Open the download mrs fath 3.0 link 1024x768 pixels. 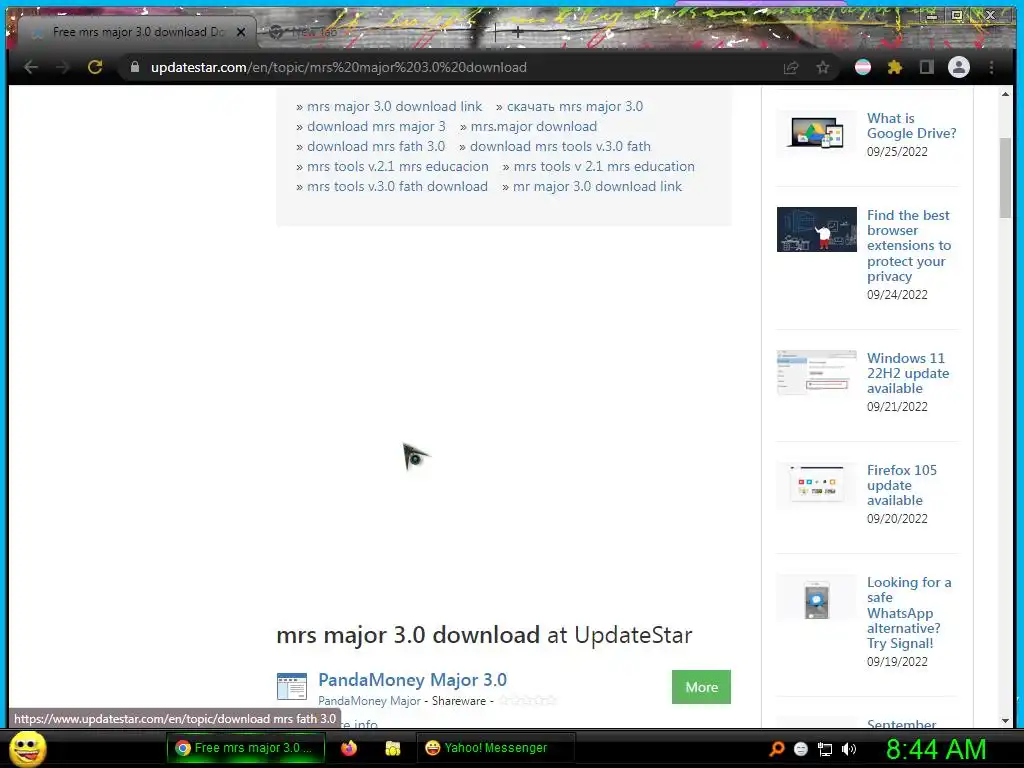point(376,146)
